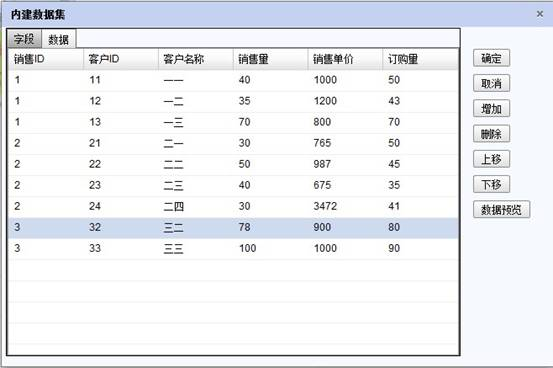Select the cell with 客户ID 11
553x368 pixels.
tap(121, 80)
